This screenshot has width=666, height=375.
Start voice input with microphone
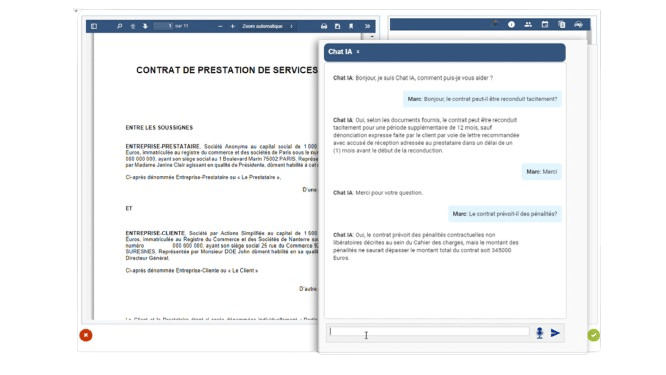(x=539, y=333)
